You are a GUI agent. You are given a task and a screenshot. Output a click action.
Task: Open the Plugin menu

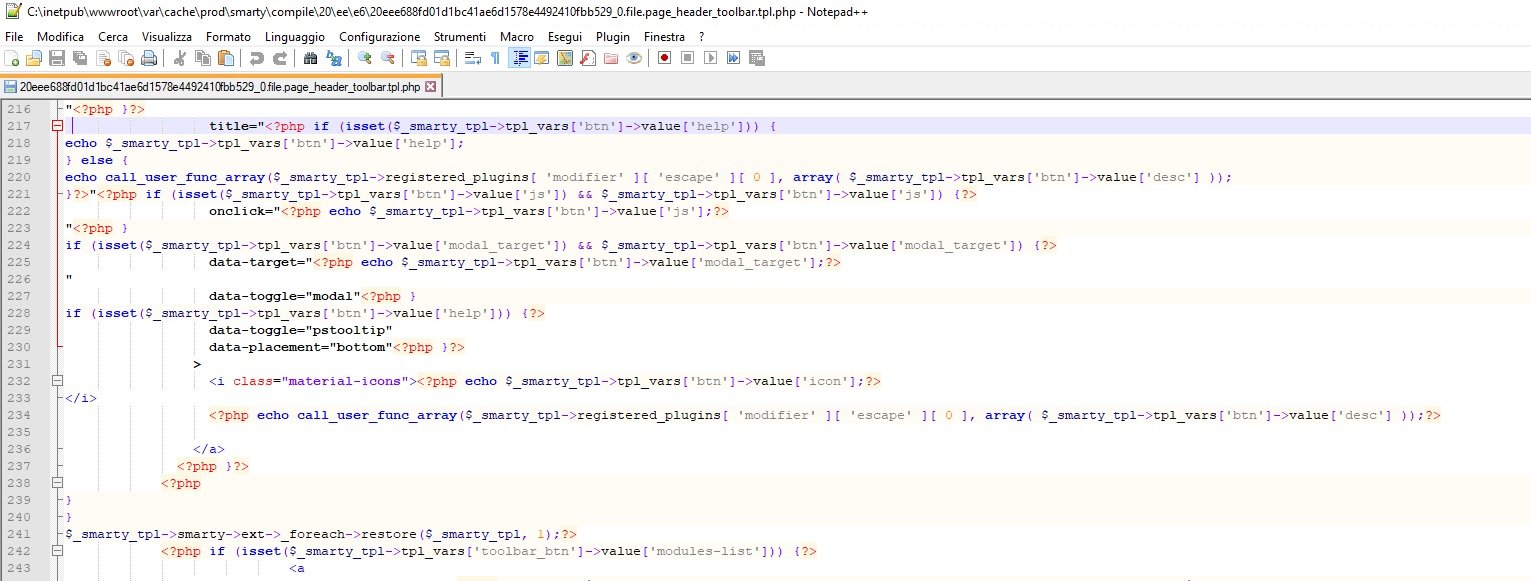tap(614, 37)
